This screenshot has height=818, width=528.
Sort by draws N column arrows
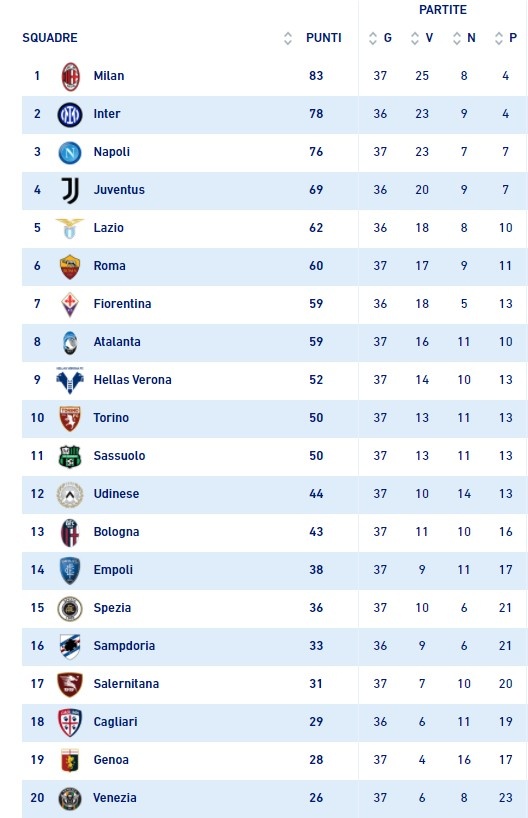(x=457, y=38)
